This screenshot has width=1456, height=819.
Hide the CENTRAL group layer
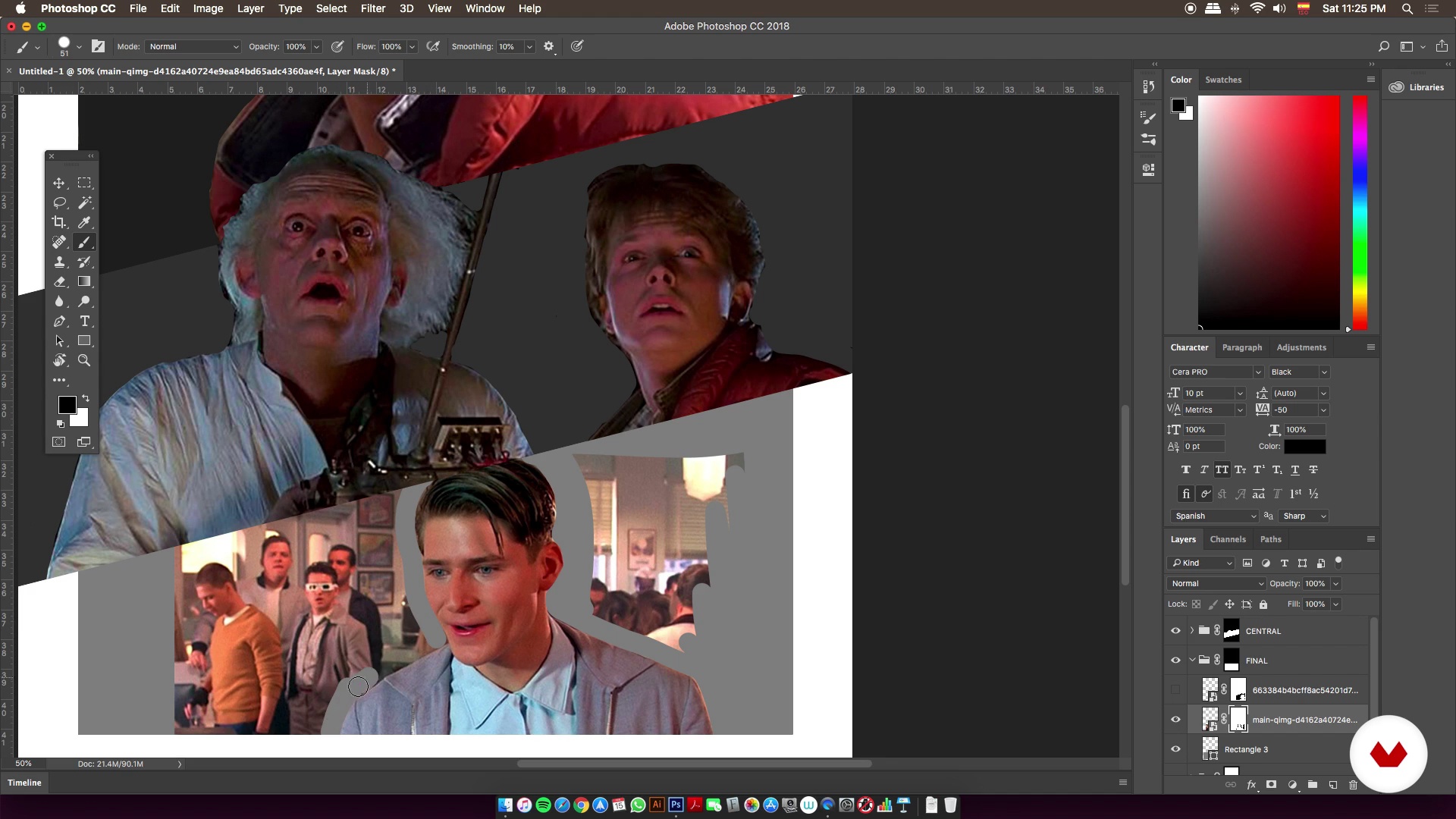point(1175,631)
